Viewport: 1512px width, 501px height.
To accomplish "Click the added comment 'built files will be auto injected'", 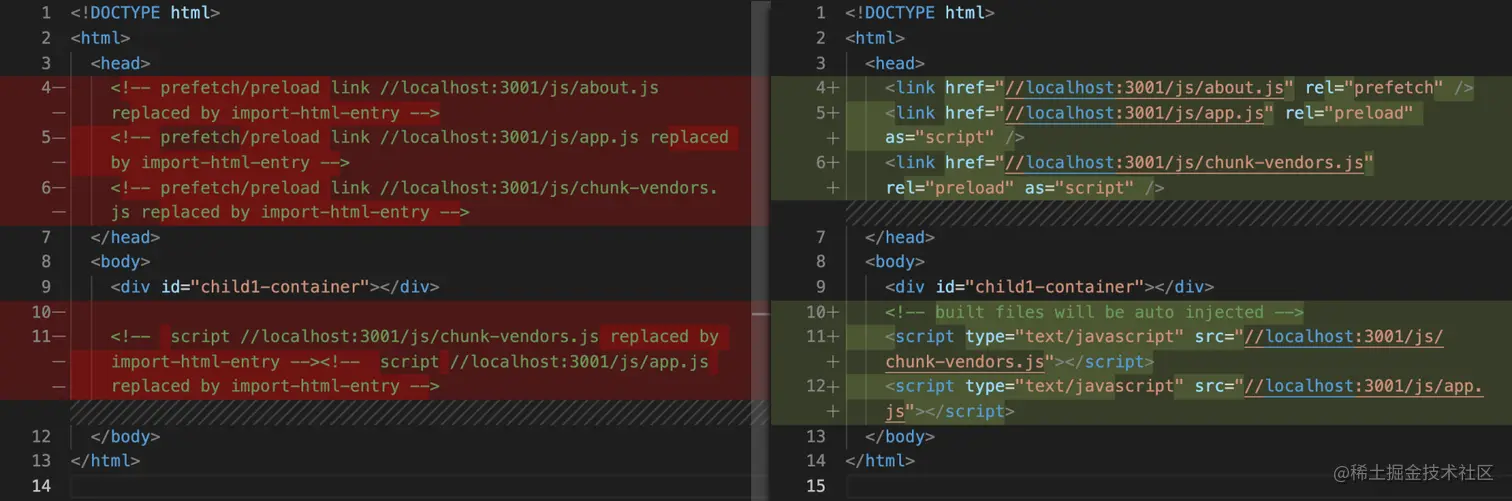I will coord(1095,312).
